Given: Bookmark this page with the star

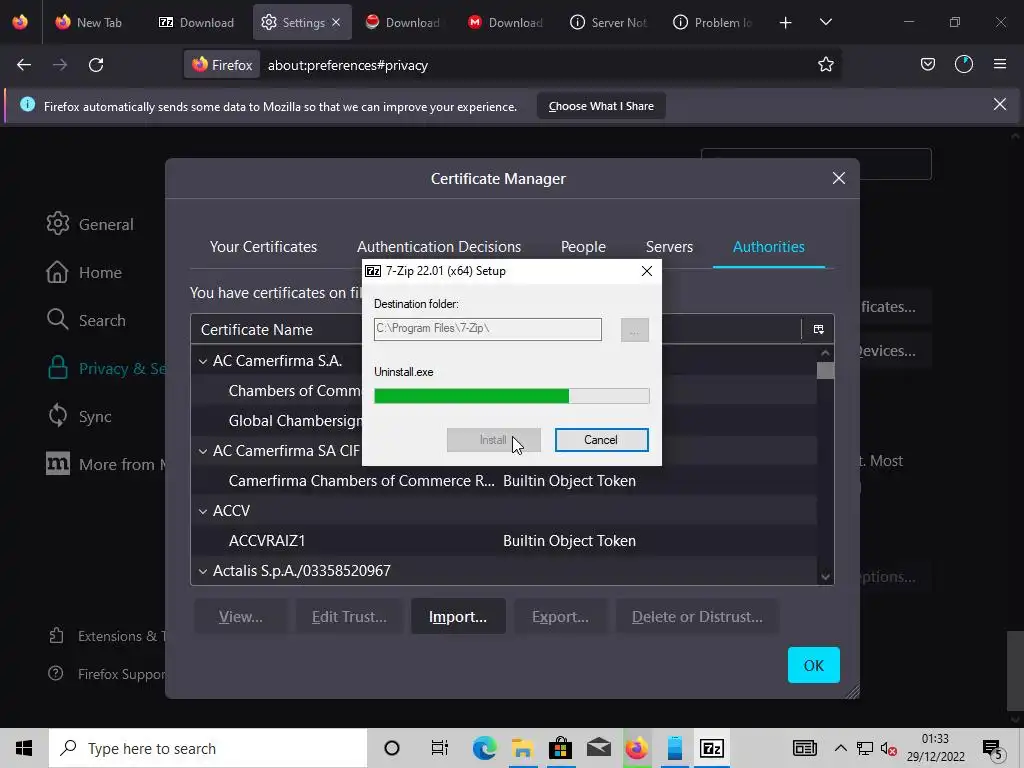Looking at the screenshot, I should click(x=825, y=64).
